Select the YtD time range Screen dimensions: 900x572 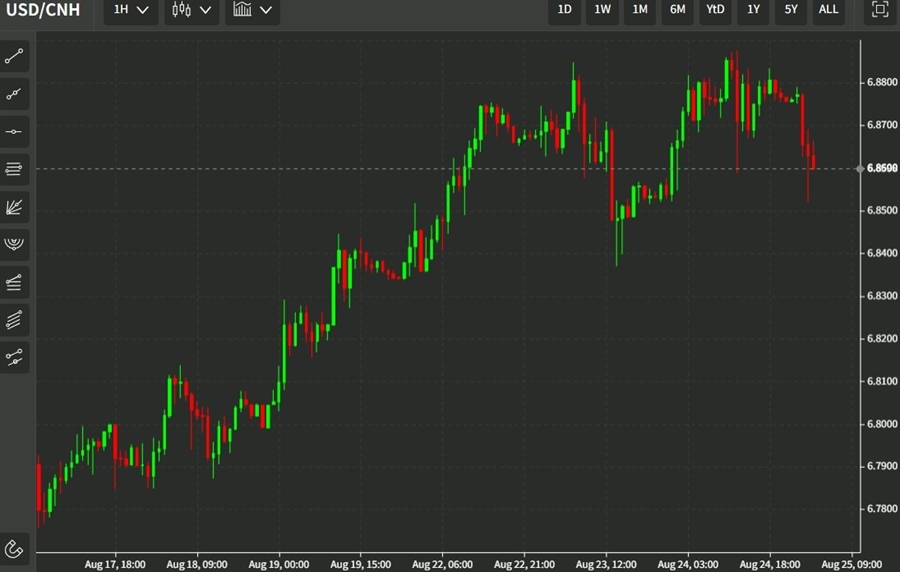[x=715, y=10]
